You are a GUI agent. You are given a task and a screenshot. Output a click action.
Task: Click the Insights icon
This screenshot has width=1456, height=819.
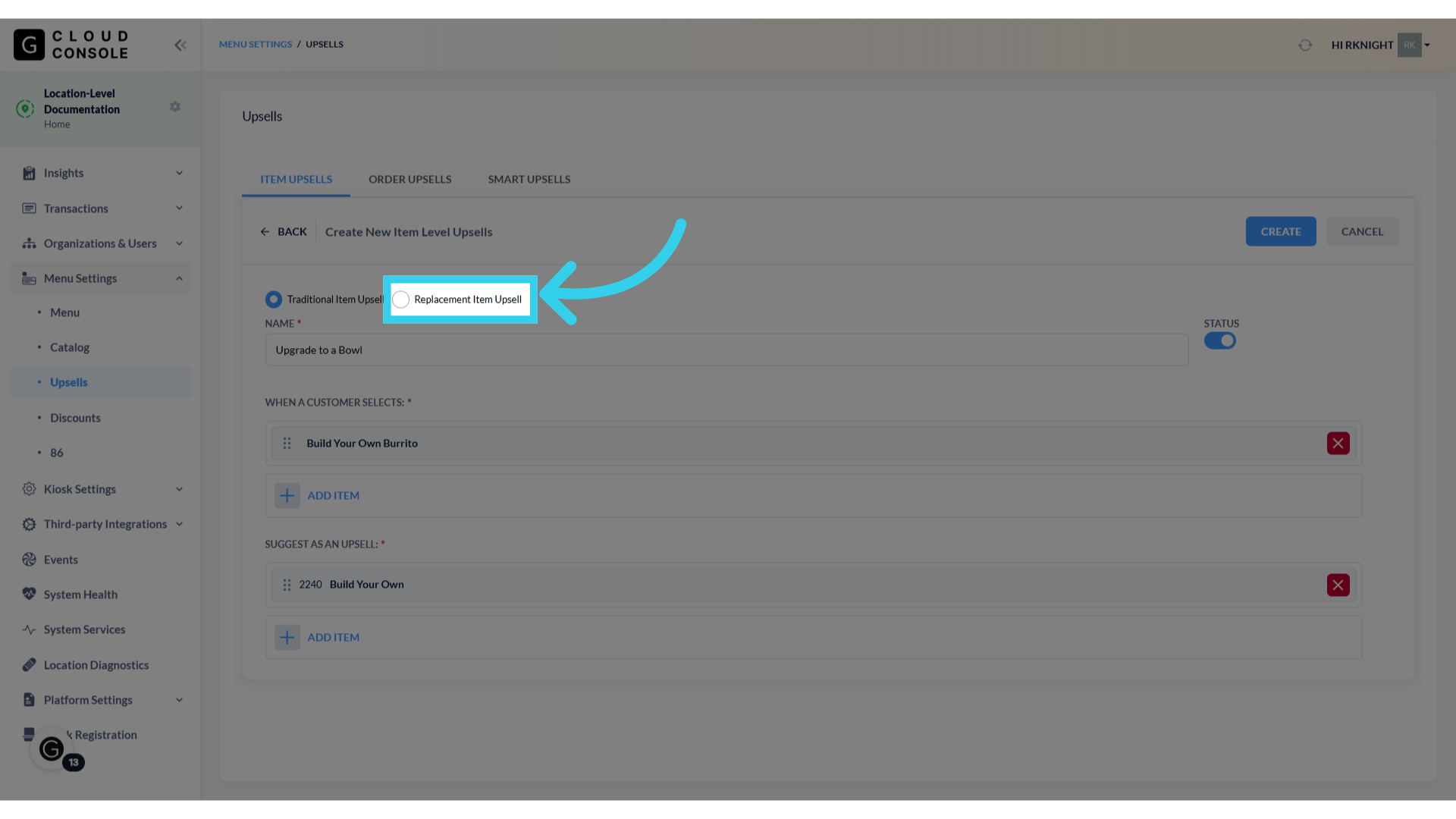click(x=29, y=173)
